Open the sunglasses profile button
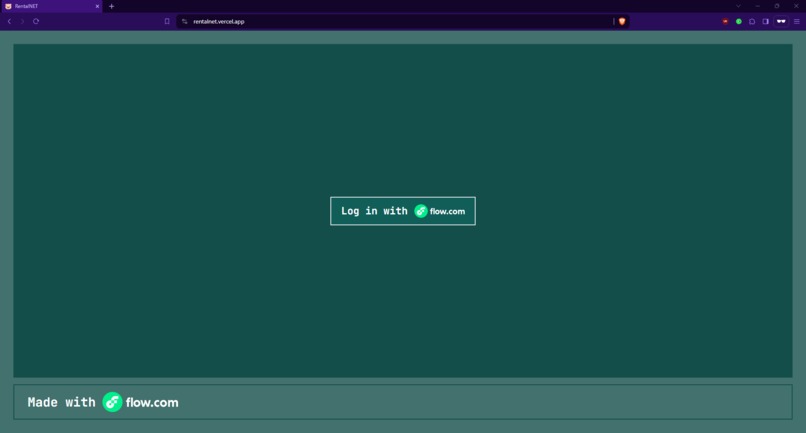This screenshot has width=806, height=433. tap(781, 22)
